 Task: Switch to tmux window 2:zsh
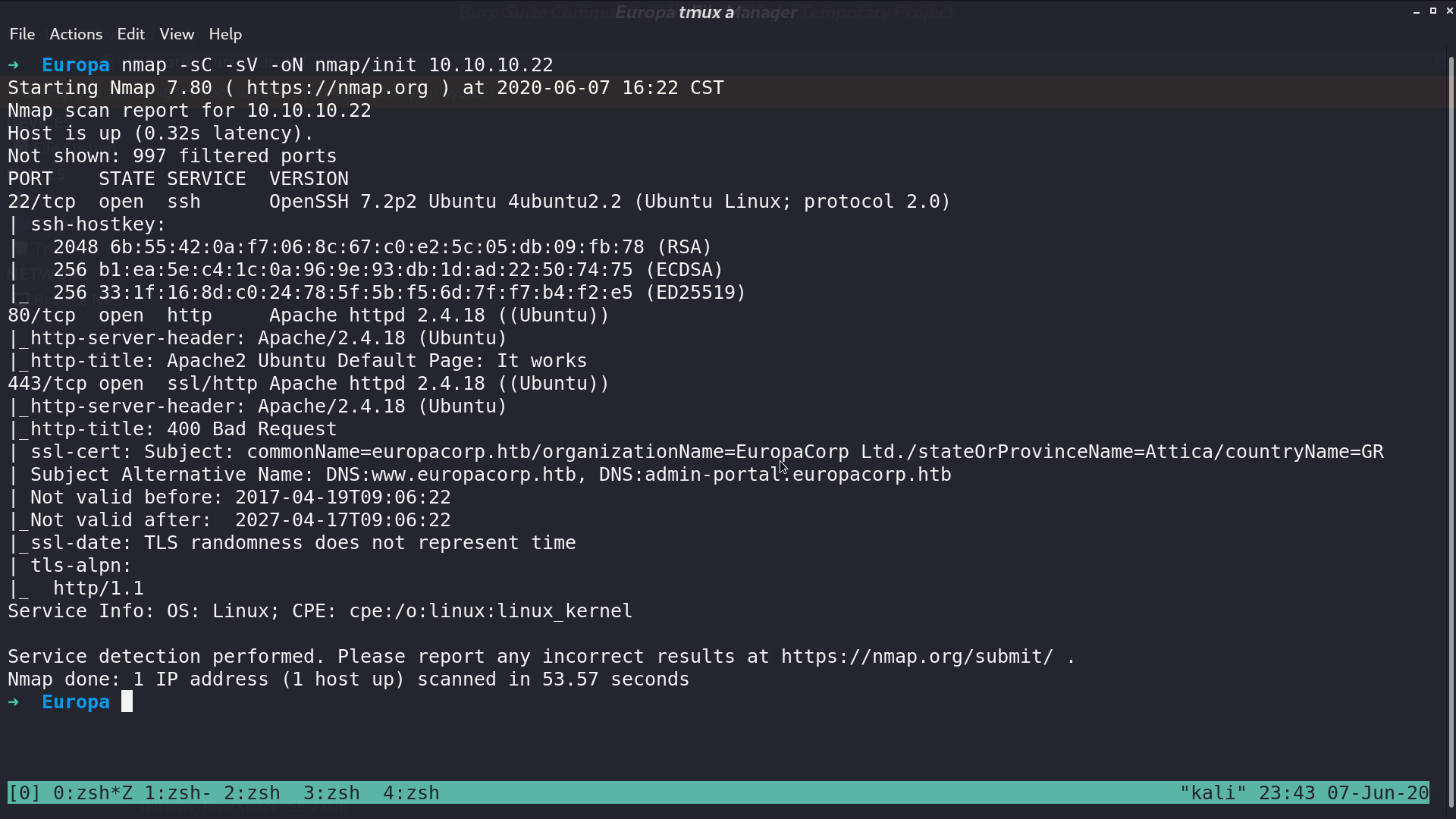pos(252,793)
